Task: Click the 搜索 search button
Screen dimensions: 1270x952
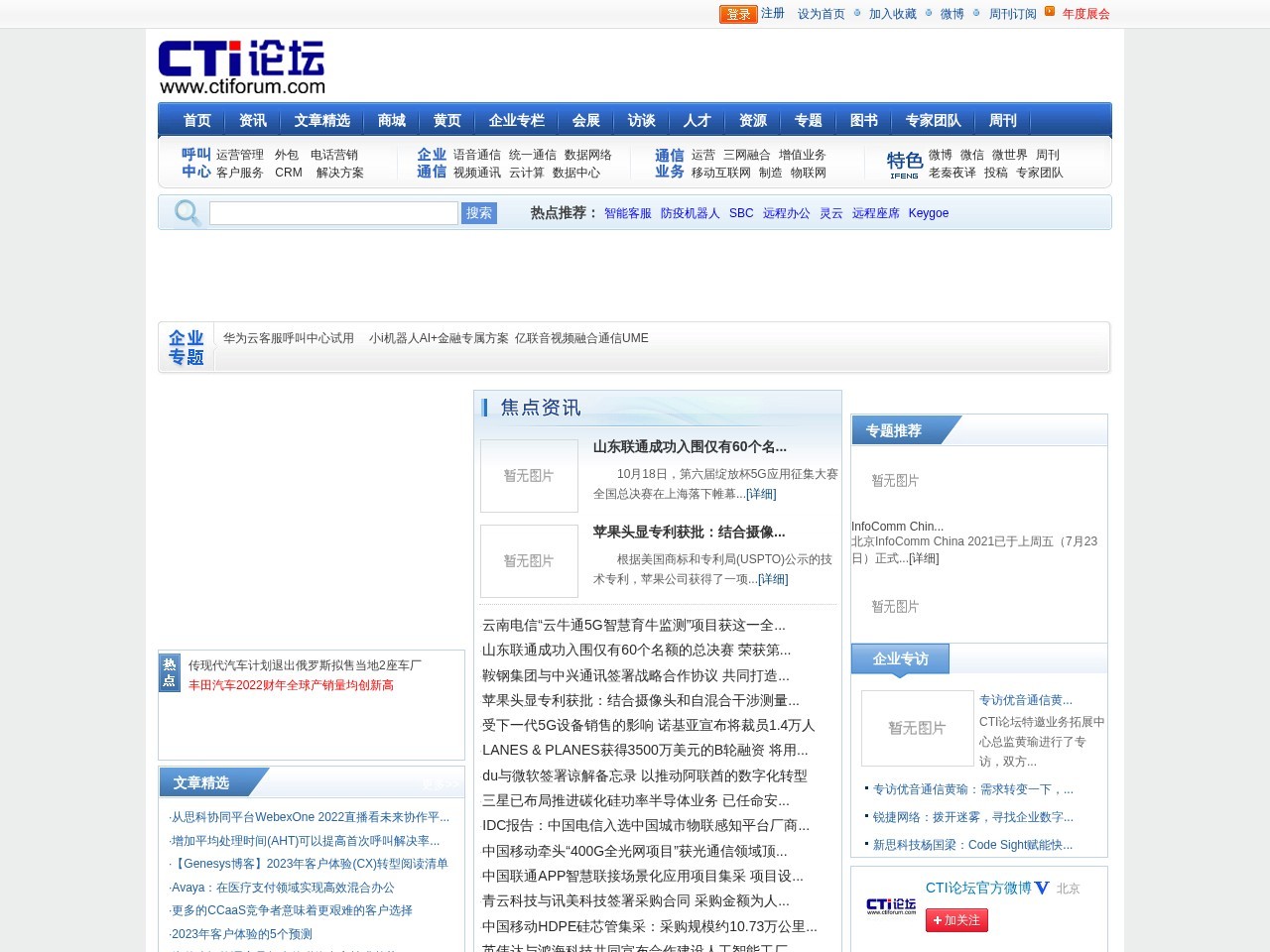Action: pos(479,212)
